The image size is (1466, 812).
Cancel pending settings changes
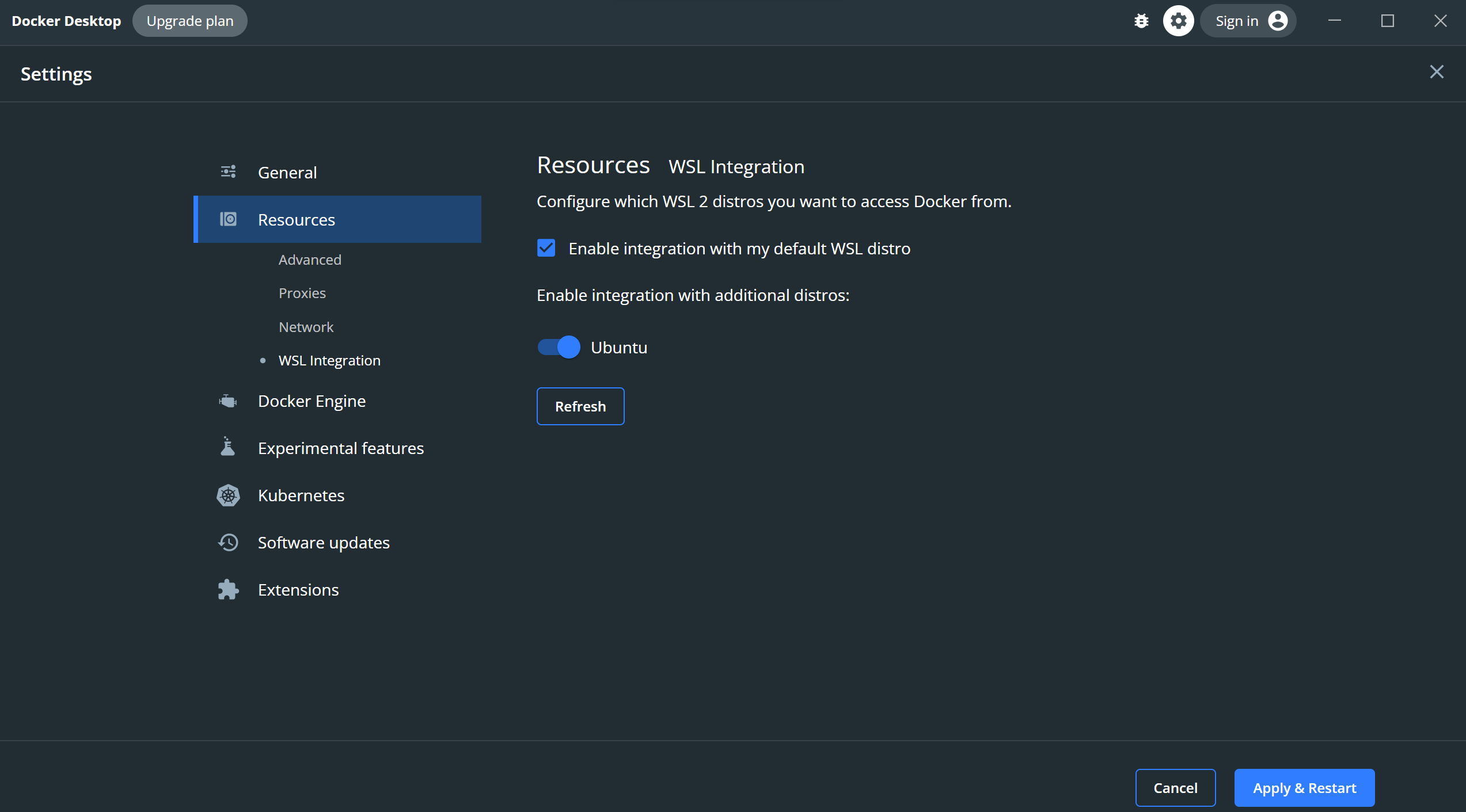point(1175,787)
